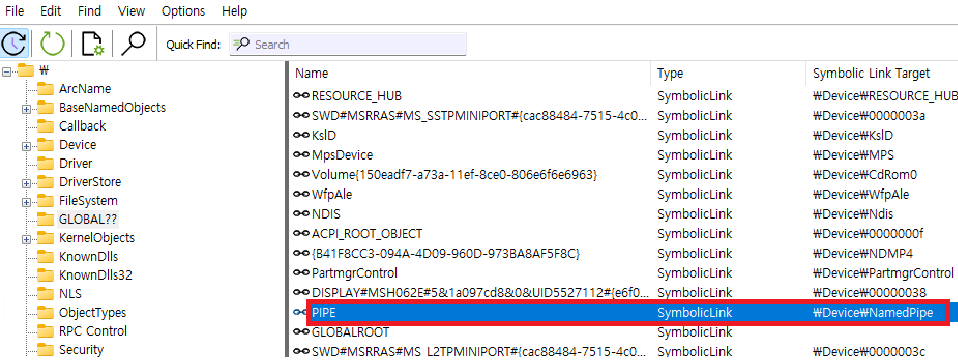Image resolution: width=958 pixels, height=364 pixels.
Task: Click the folder icon beside NLS
Action: (45, 293)
